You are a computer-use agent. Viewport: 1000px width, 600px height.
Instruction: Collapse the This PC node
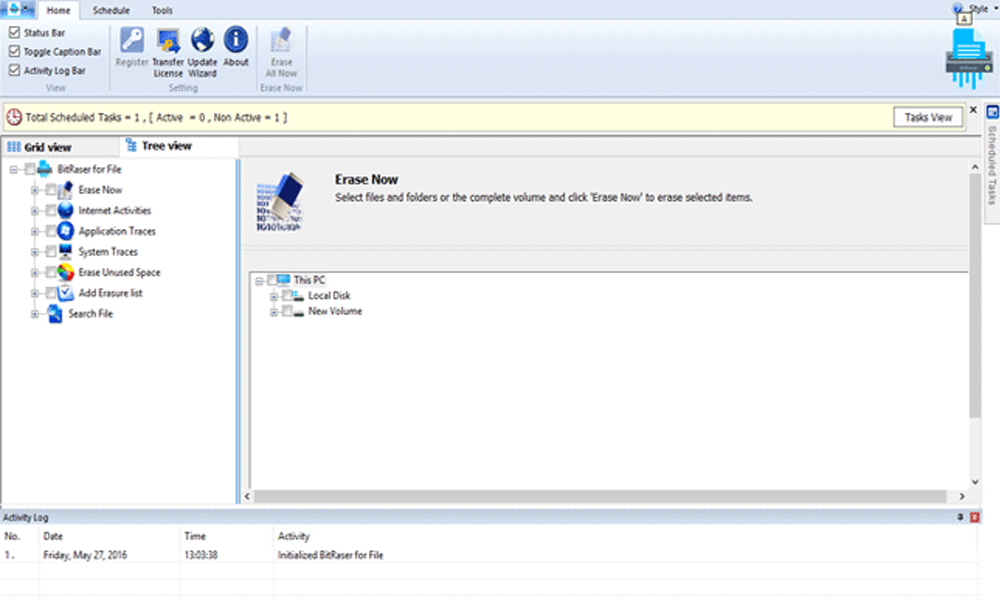point(259,281)
